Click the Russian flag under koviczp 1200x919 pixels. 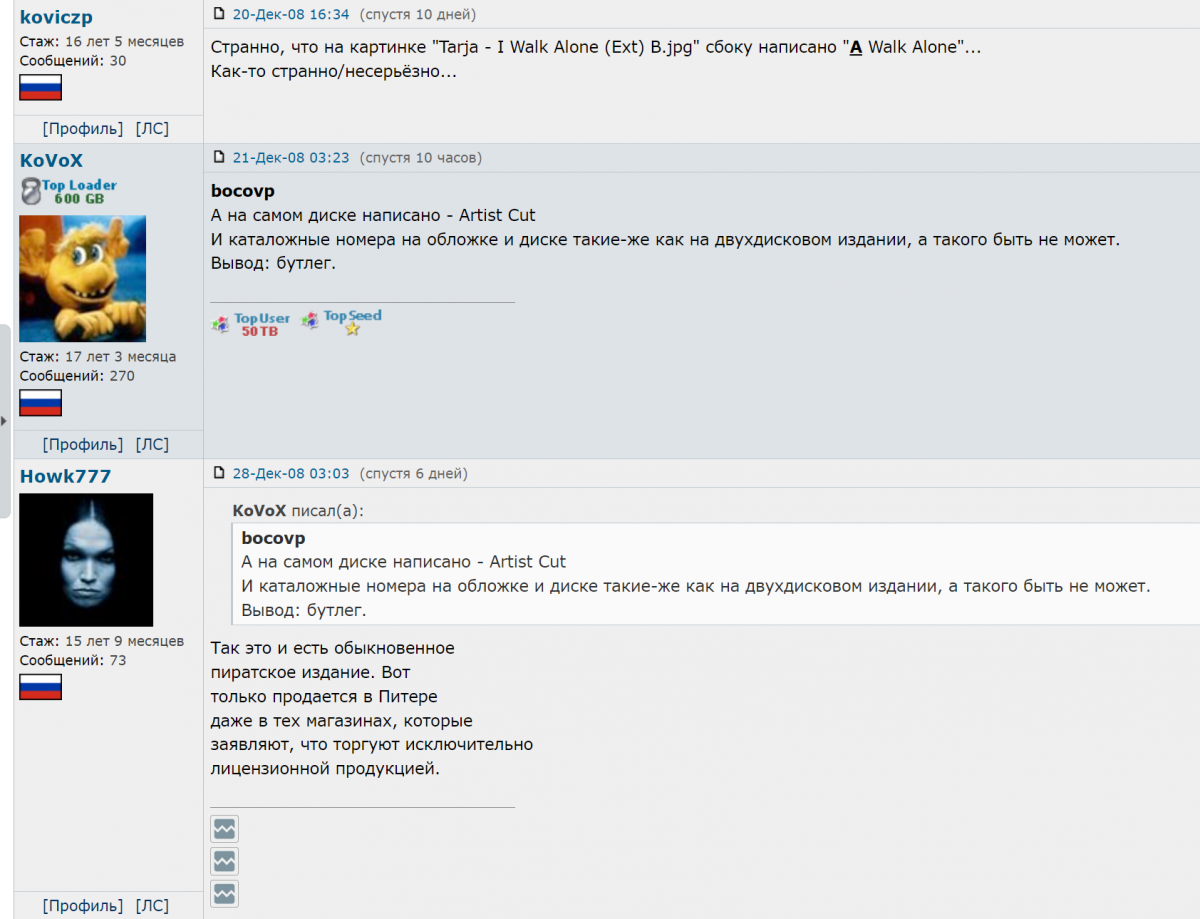(41, 87)
